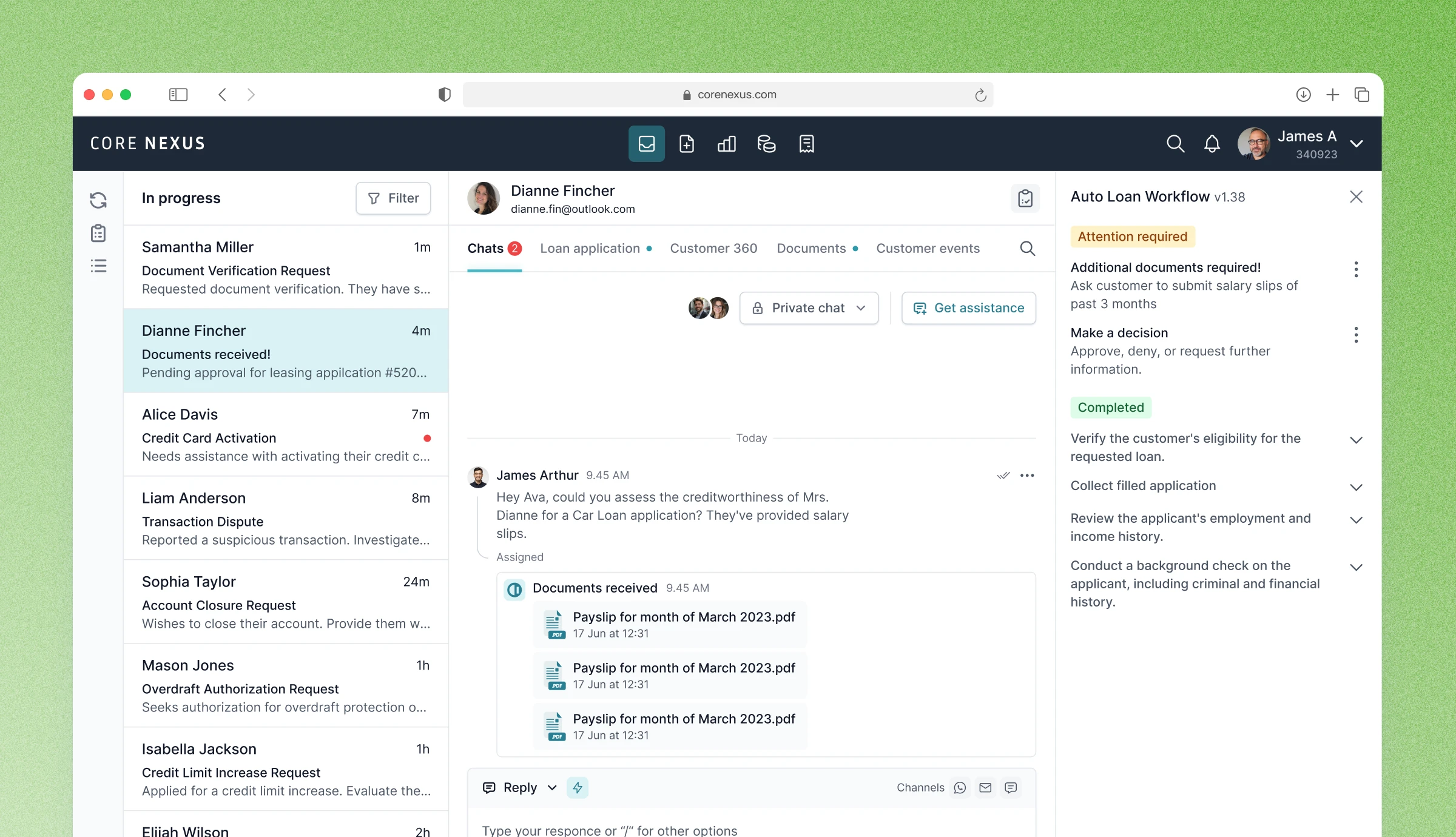Toggle the browser sidebar icon
1456x837 pixels.
(178, 95)
